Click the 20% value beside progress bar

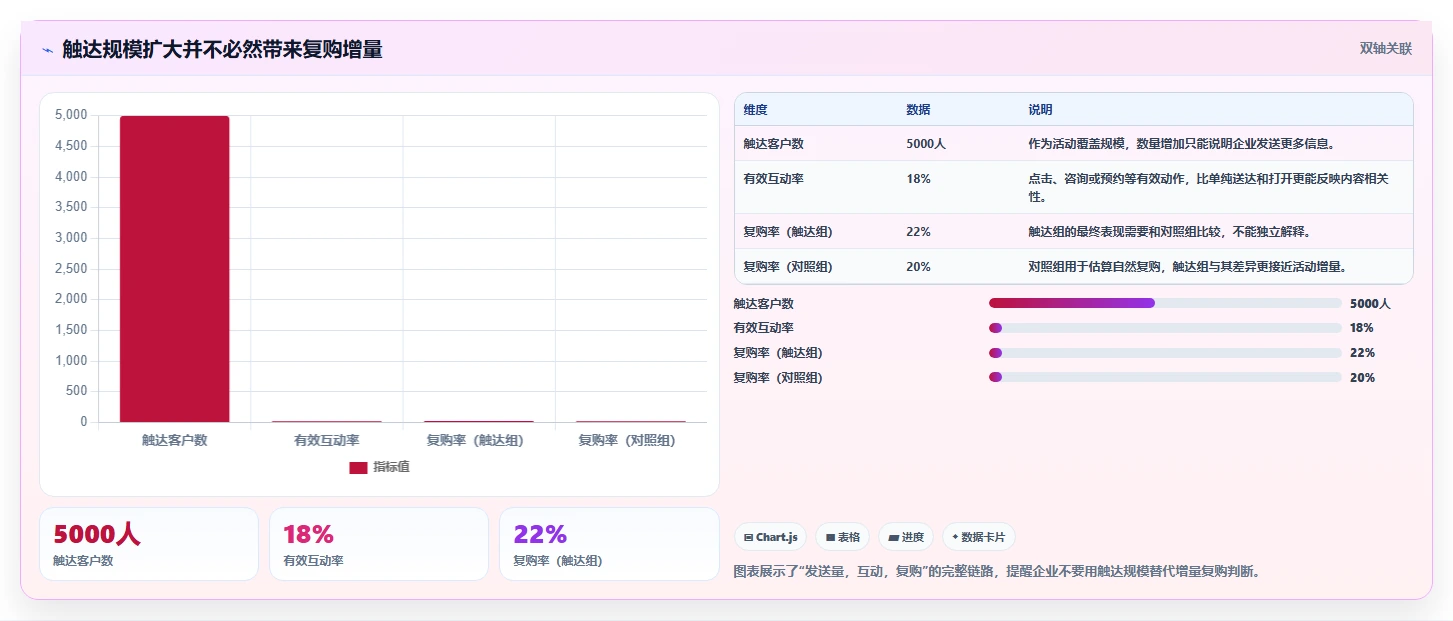click(1362, 378)
